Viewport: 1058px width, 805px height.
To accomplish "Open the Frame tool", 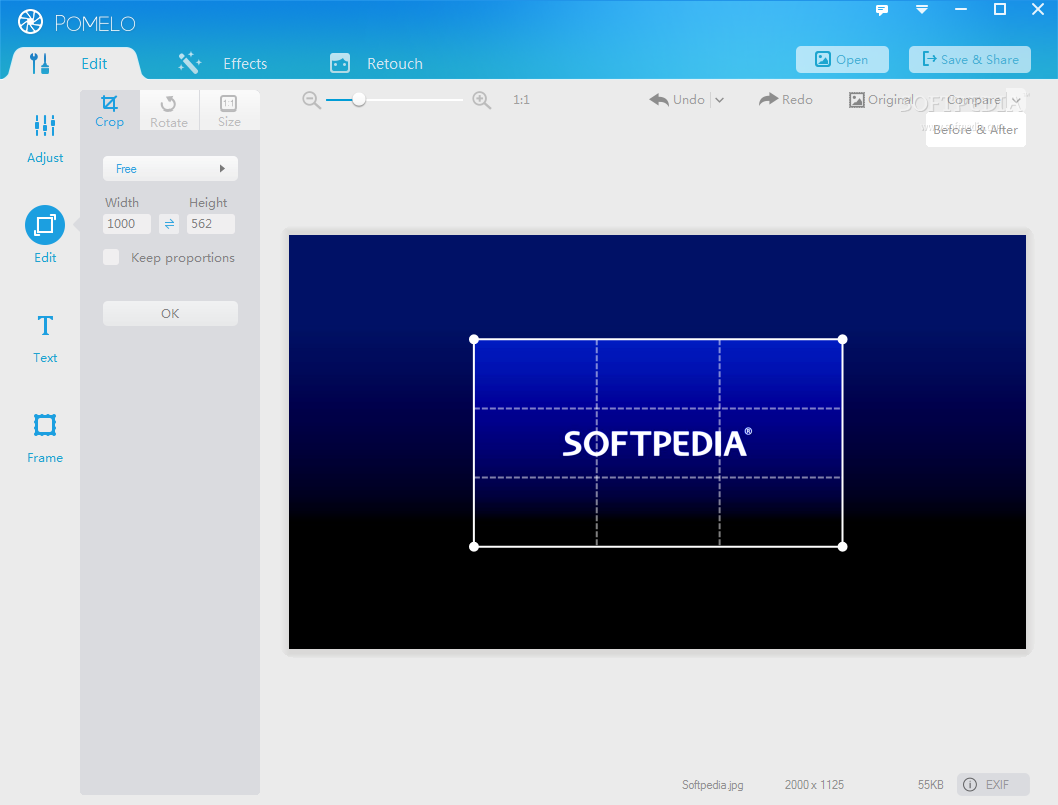I will click(x=45, y=438).
